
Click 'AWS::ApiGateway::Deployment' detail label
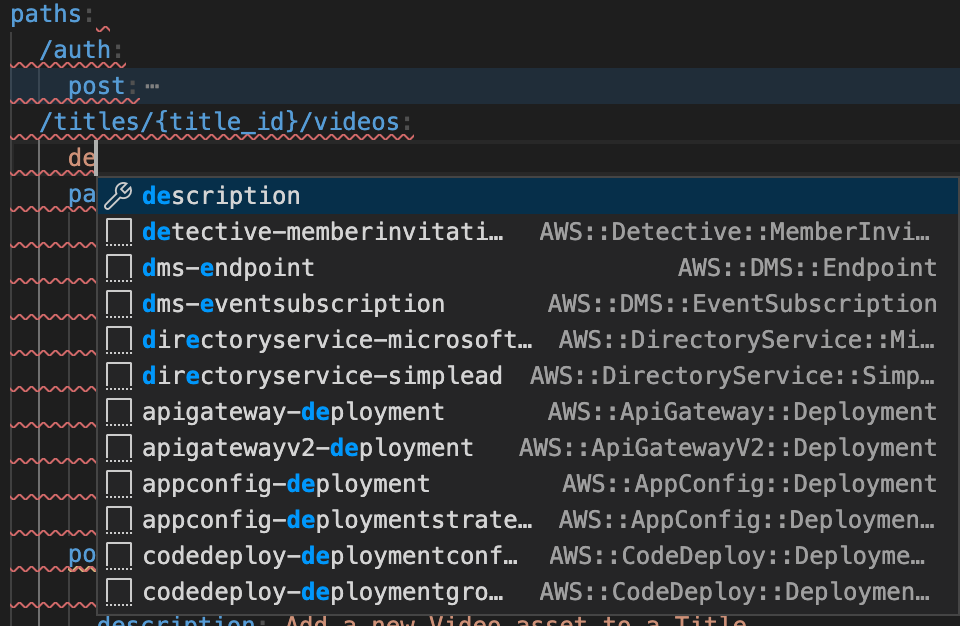[x=742, y=412]
